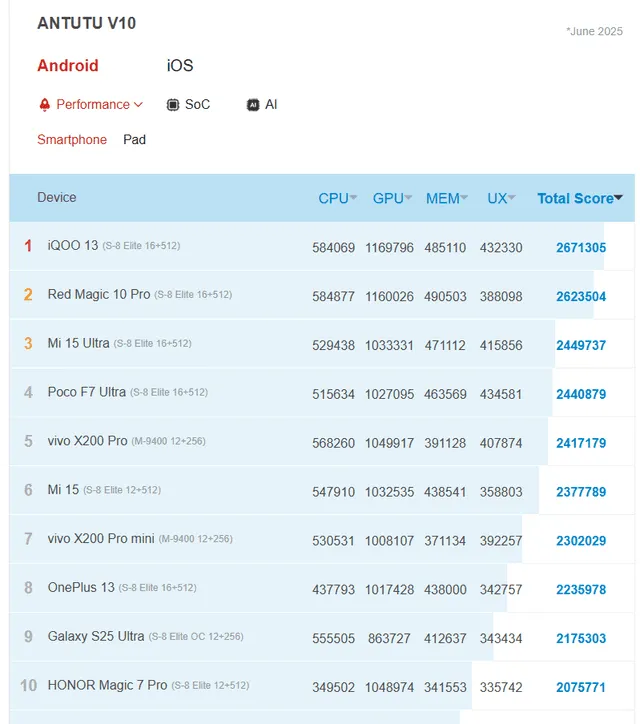Click total score 2175303
The width and height of the screenshot is (640, 724).
point(581,639)
